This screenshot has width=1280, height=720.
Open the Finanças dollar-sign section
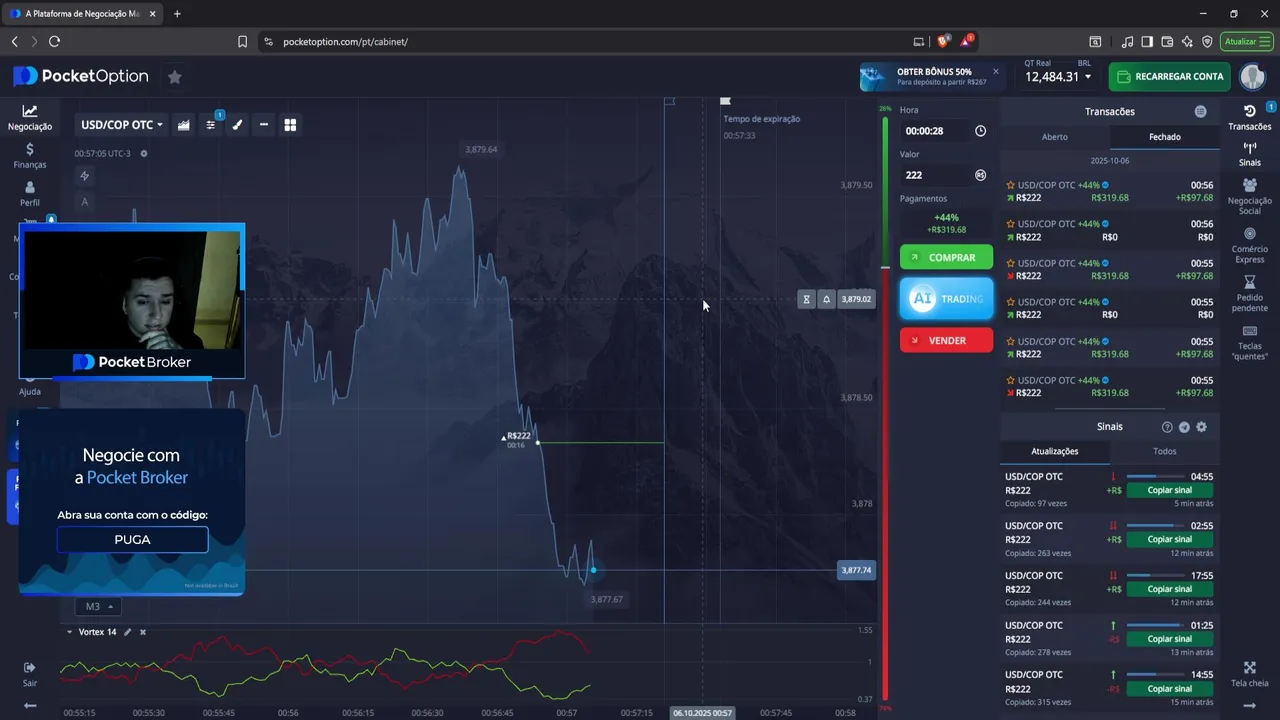click(30, 155)
